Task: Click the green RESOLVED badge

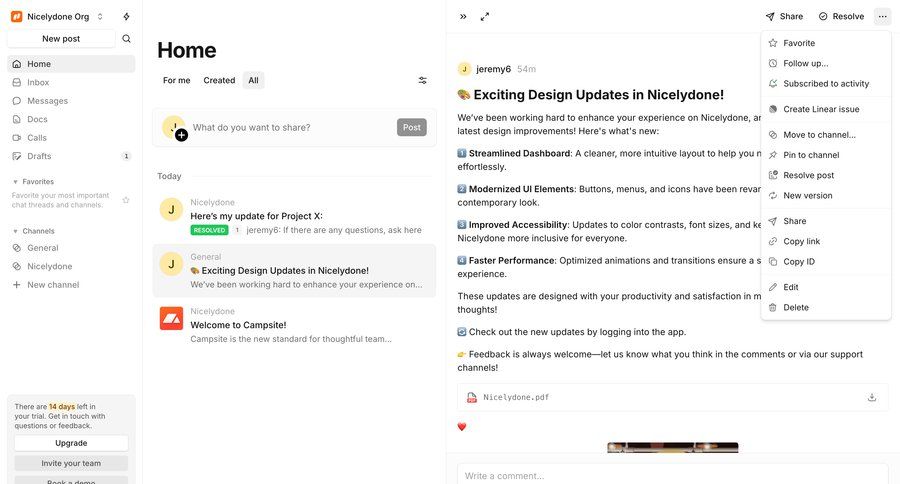Action: 210,230
